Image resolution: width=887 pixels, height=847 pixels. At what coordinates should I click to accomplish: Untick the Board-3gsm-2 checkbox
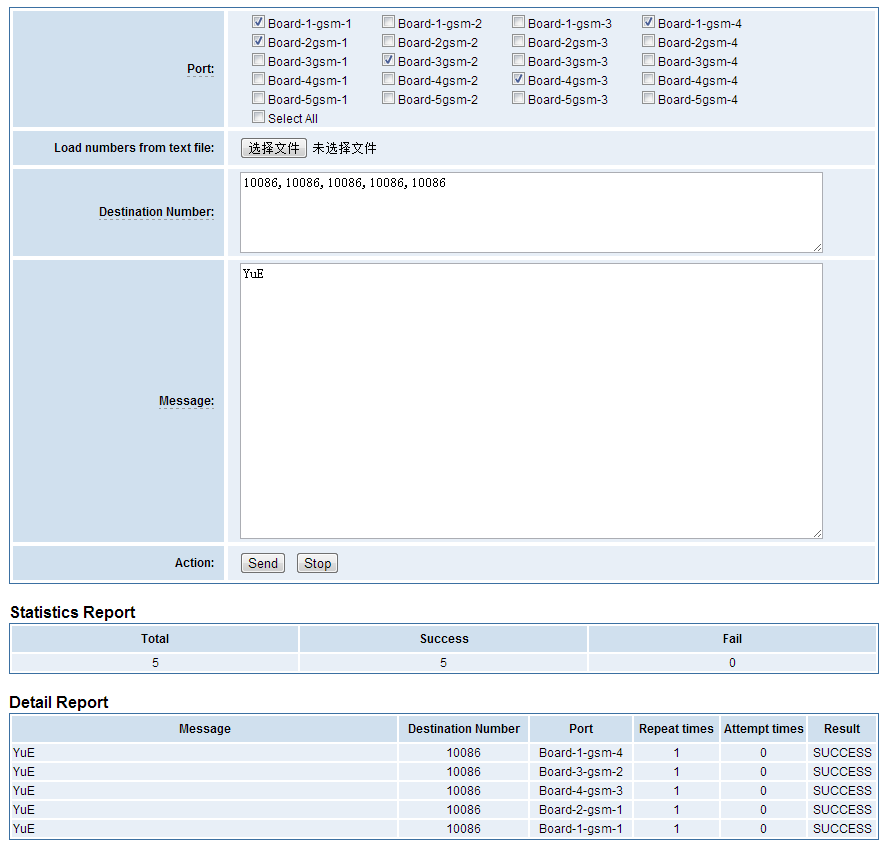tap(389, 60)
